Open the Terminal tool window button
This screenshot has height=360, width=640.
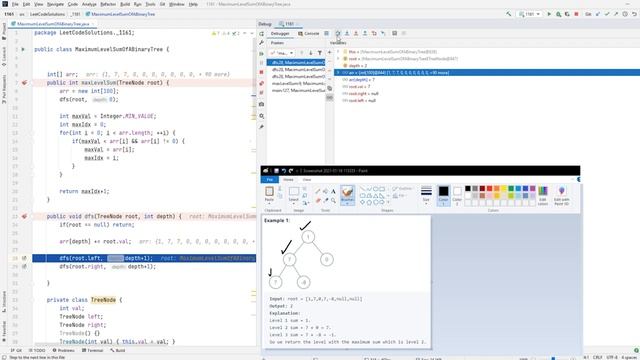click(92, 350)
